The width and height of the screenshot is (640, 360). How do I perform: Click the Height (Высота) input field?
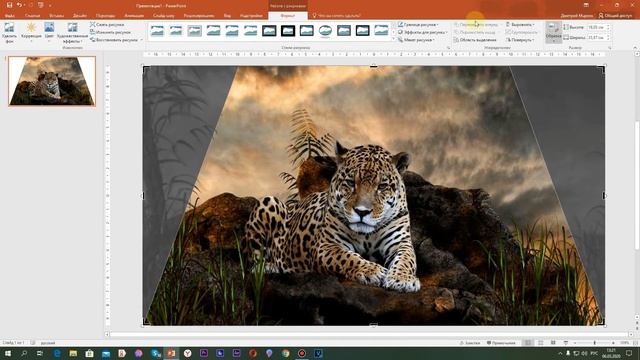point(596,27)
